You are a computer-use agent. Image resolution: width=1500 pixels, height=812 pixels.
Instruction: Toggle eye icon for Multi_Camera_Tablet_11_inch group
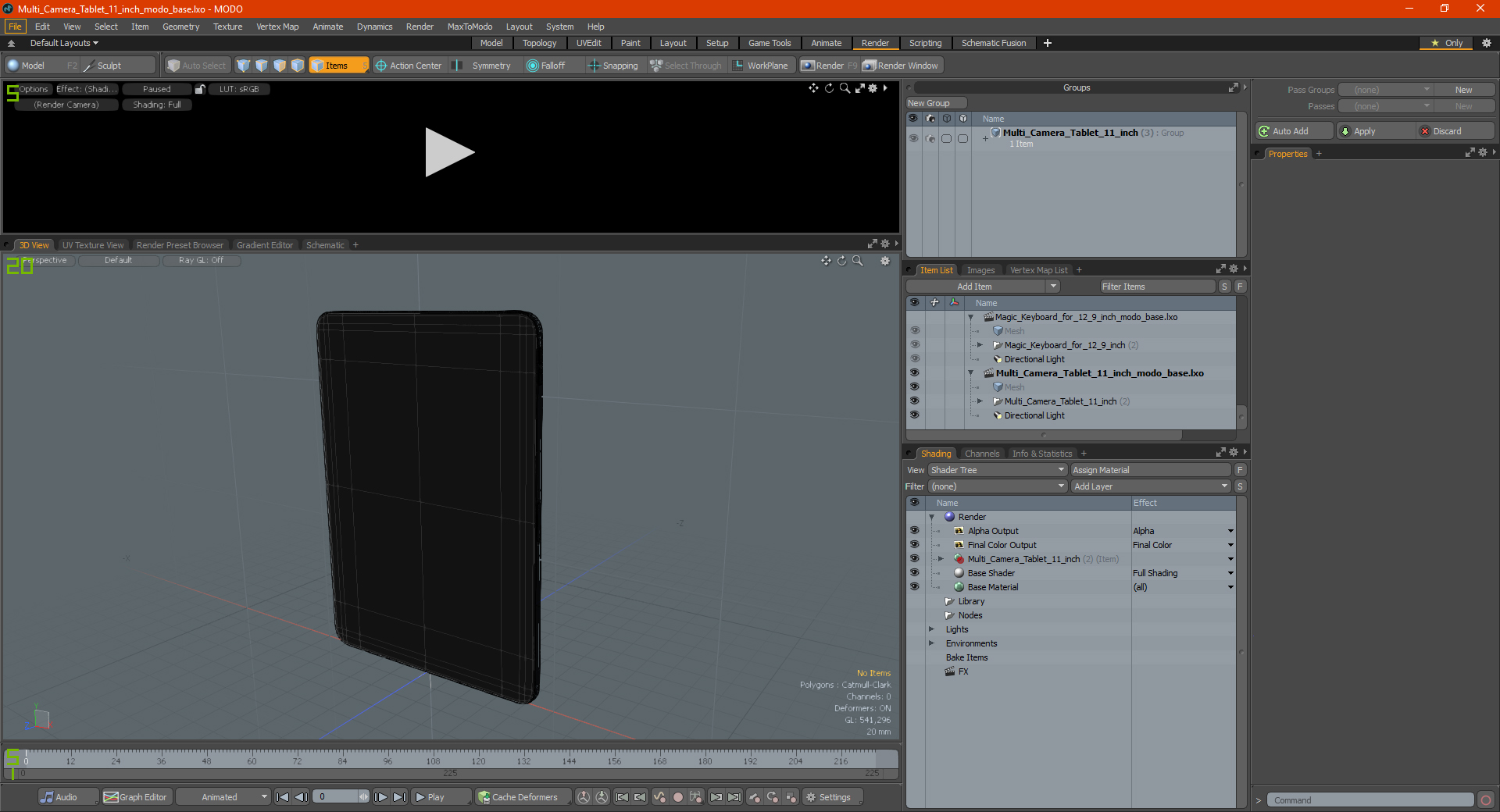click(913, 138)
